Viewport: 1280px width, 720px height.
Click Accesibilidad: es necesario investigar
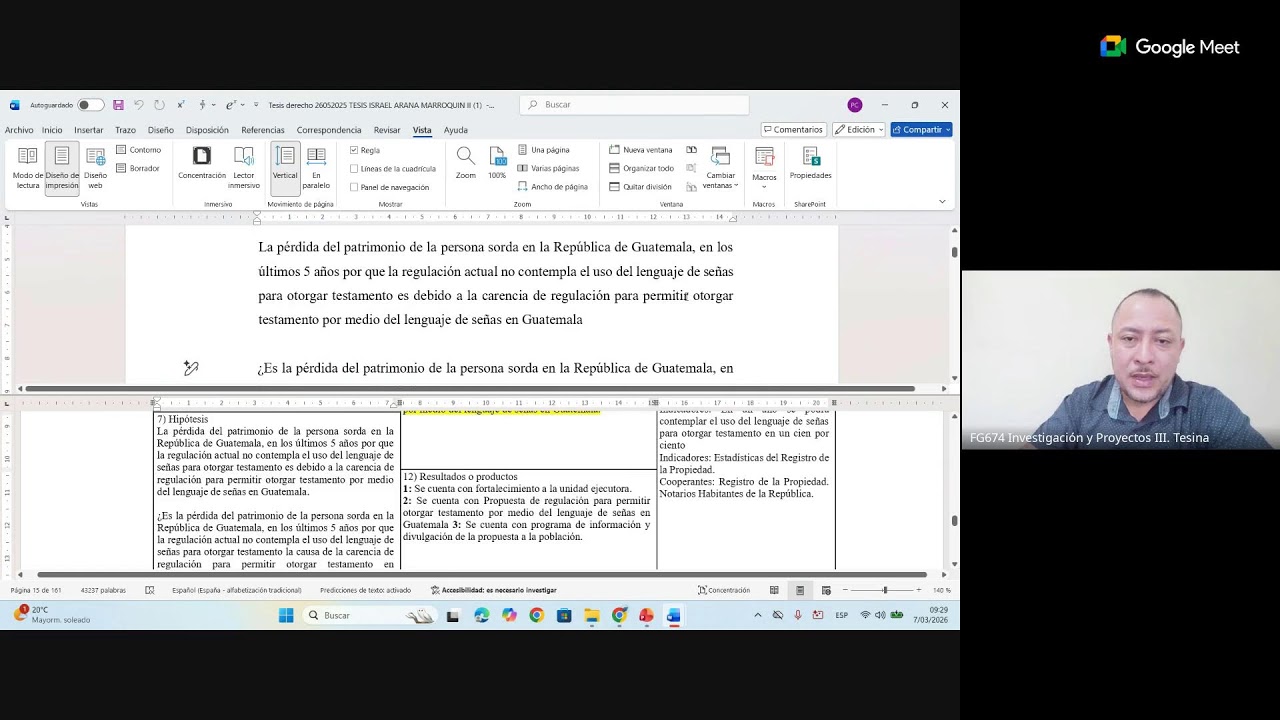click(x=493, y=590)
